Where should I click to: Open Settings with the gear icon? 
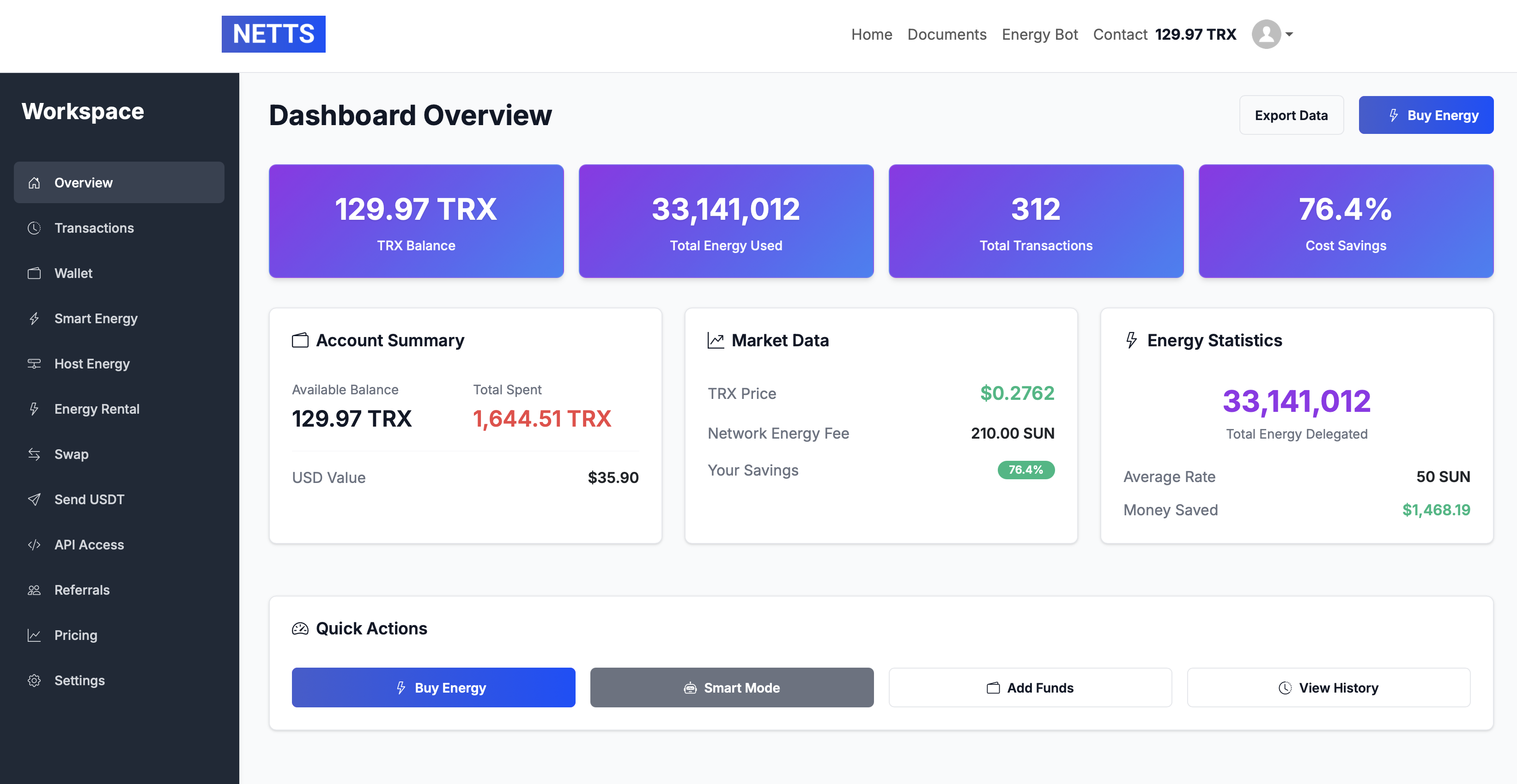coord(34,681)
